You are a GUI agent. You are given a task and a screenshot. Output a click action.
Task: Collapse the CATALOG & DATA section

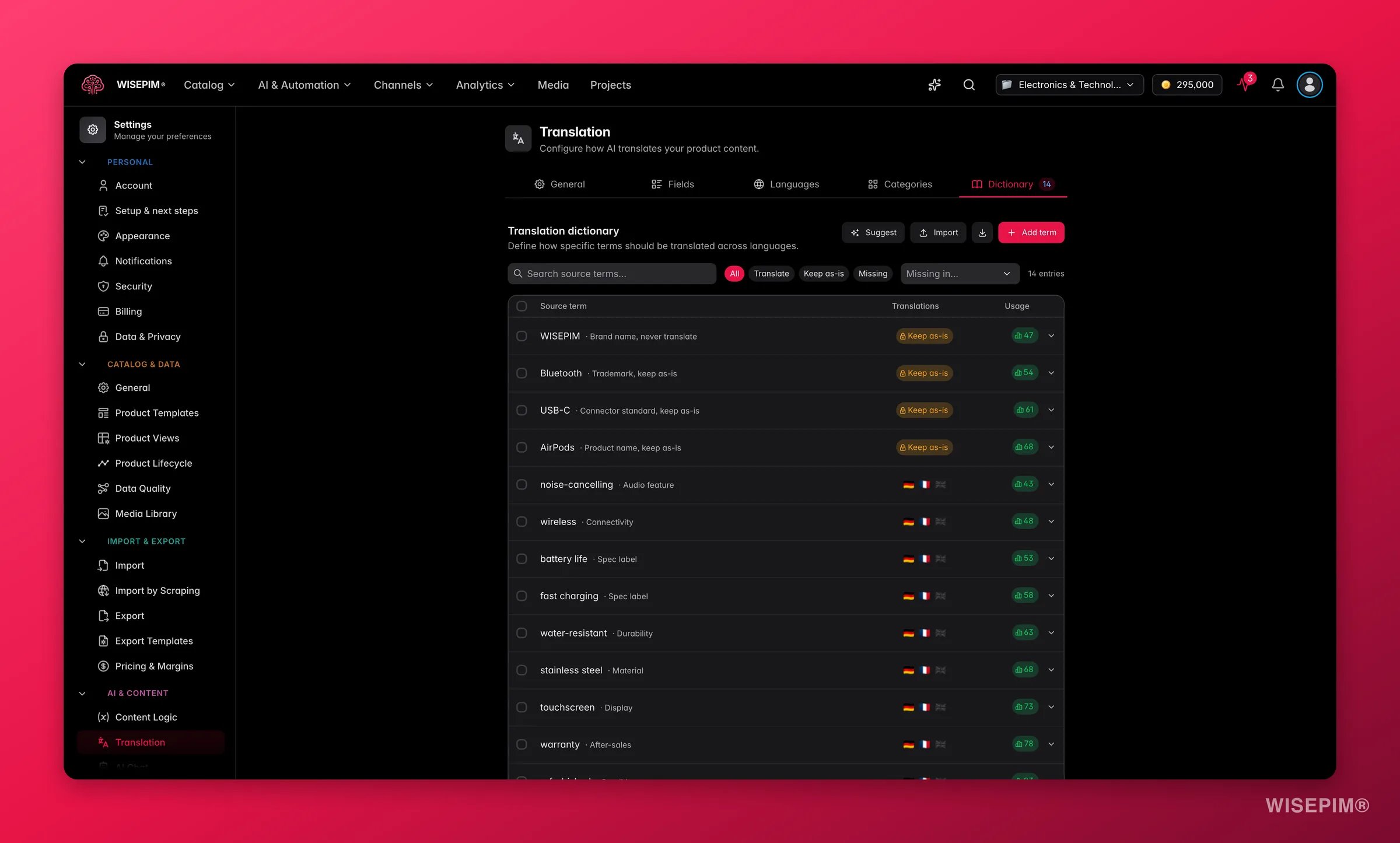pyautogui.click(x=82, y=364)
